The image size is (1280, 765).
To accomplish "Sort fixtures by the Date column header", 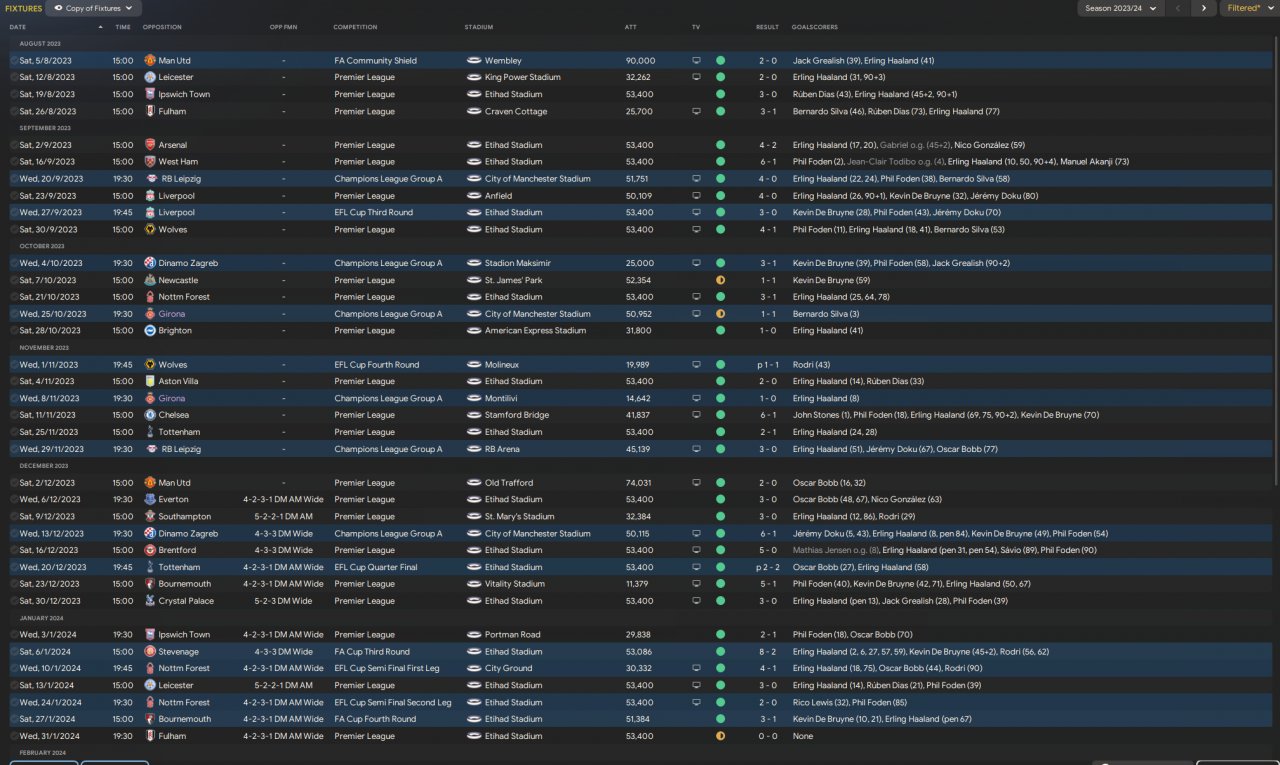I will tap(18, 27).
